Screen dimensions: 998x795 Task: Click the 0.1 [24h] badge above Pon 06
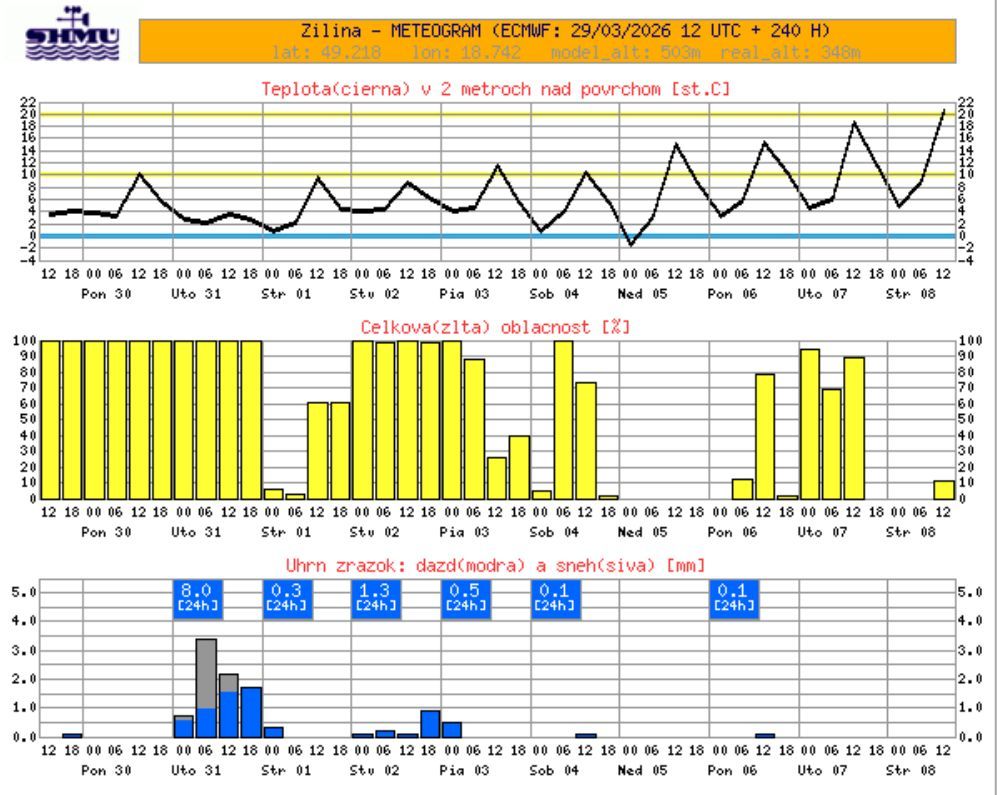pyautogui.click(x=734, y=597)
